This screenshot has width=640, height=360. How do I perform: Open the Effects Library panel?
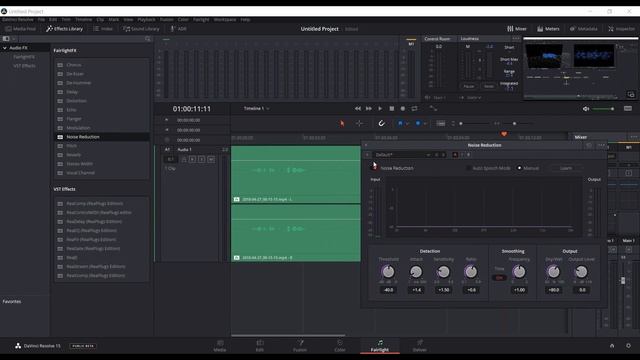(64, 29)
